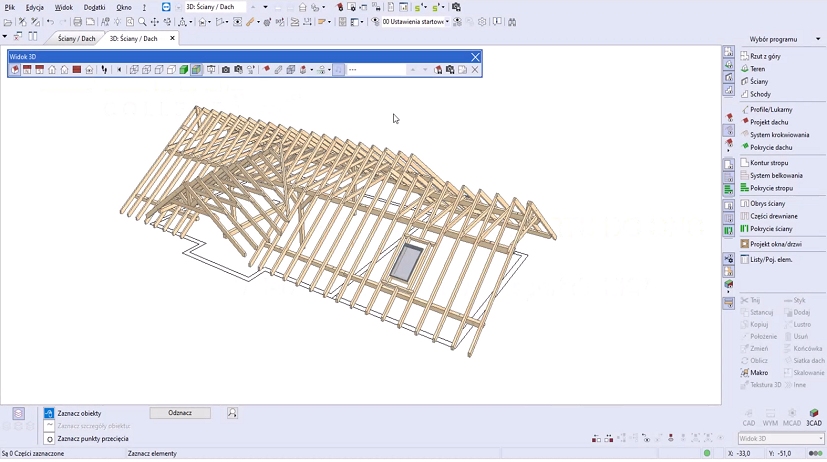
Task: Switch to the Ściany / Dach tab
Action: (x=76, y=39)
